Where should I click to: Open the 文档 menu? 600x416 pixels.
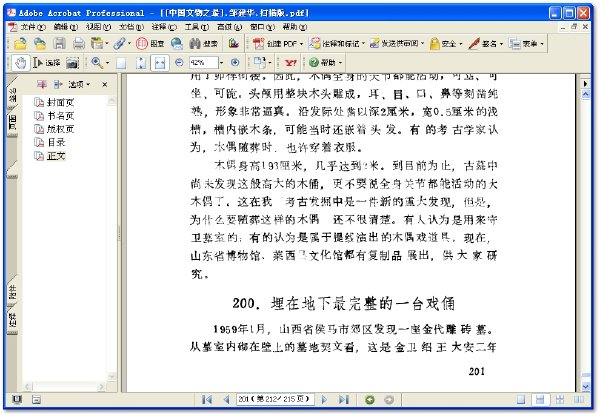(x=131, y=27)
